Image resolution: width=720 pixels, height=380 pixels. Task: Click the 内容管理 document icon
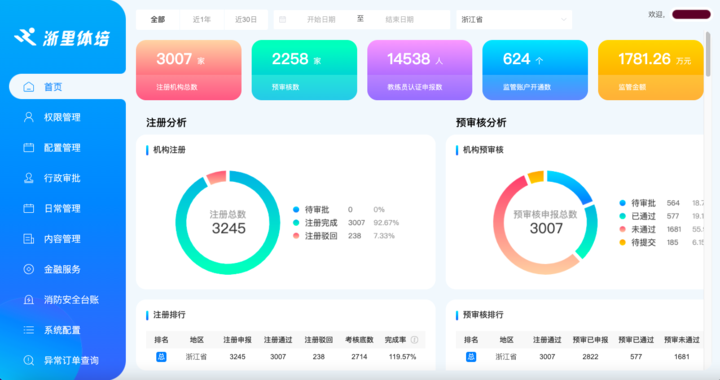[x=28, y=239]
